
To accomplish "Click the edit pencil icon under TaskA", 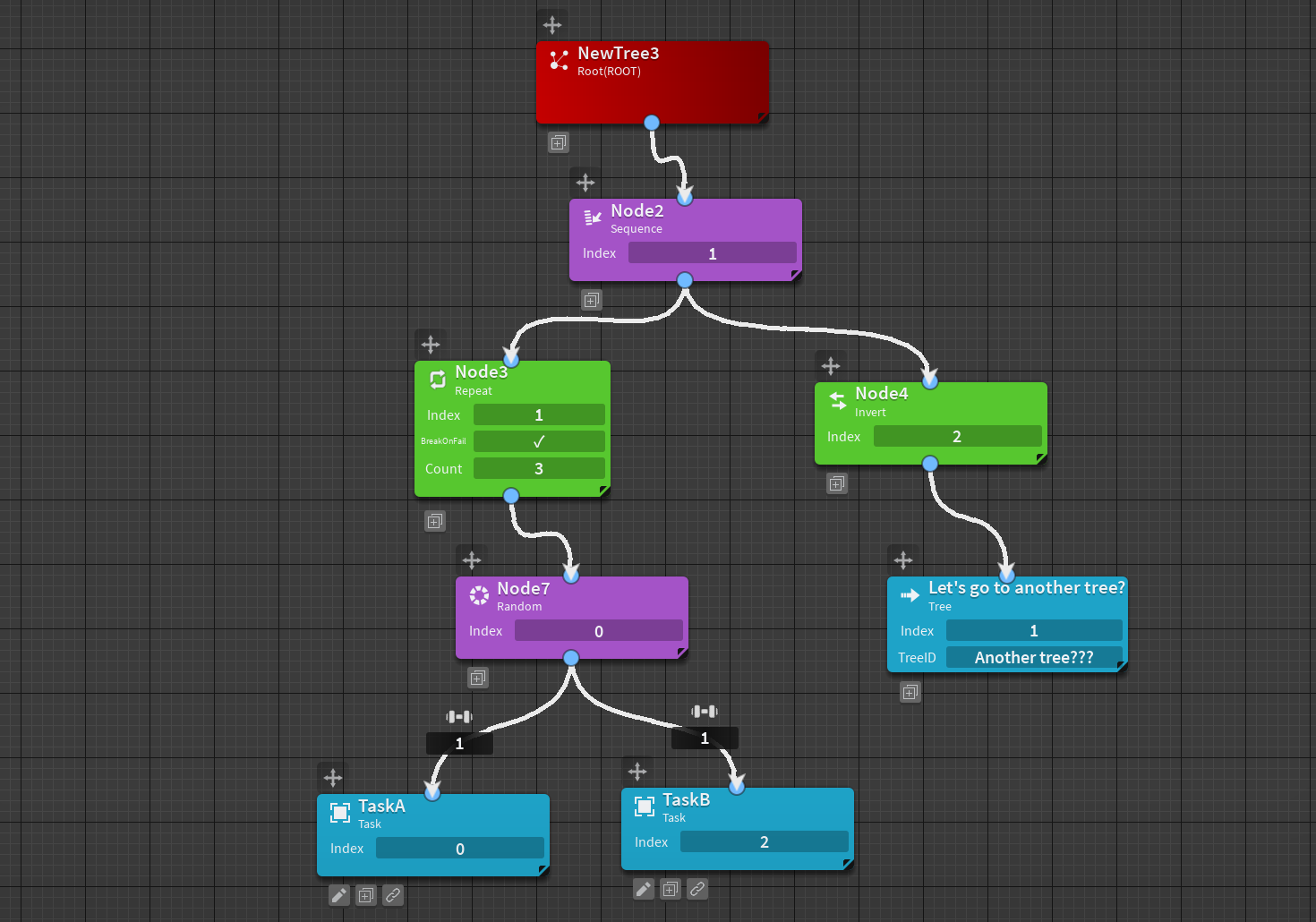I will pyautogui.click(x=339, y=895).
